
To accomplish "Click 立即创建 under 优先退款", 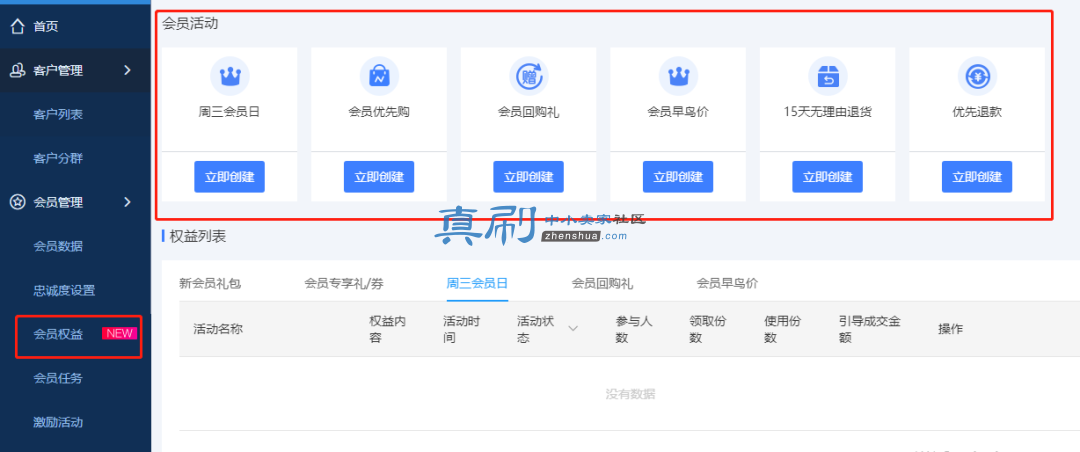I will [x=977, y=177].
